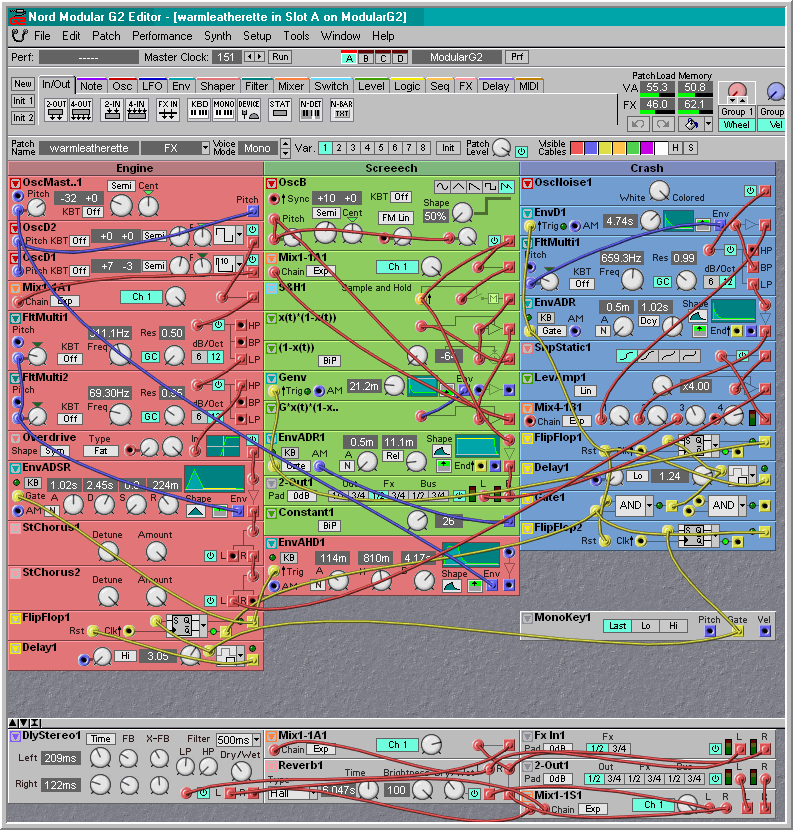Add the STAT status module
Screen dimensions: 793x830
click(280, 110)
